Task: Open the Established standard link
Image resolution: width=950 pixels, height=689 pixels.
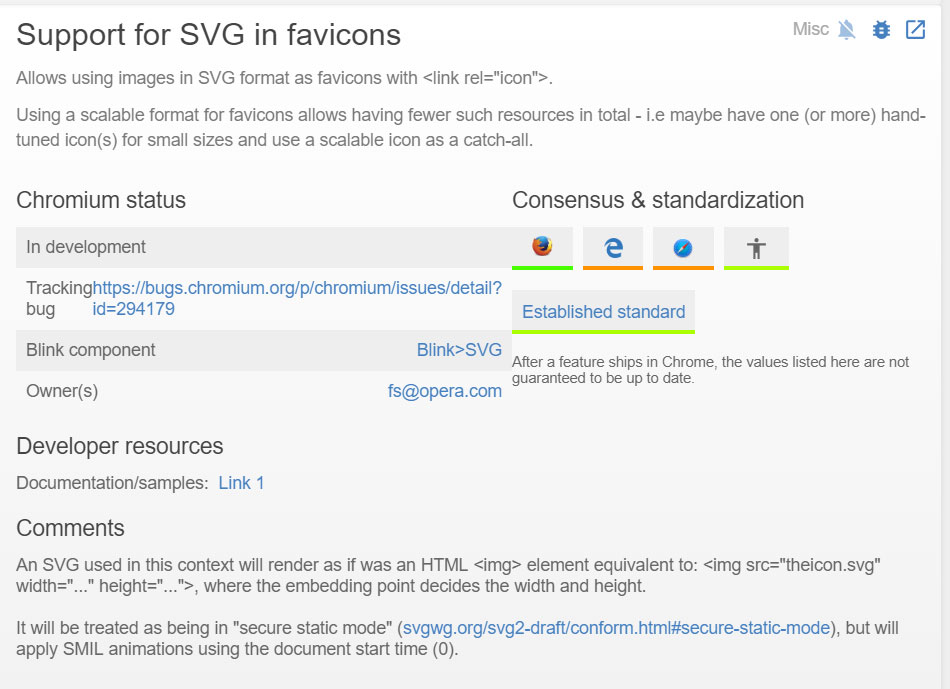Action: (603, 311)
